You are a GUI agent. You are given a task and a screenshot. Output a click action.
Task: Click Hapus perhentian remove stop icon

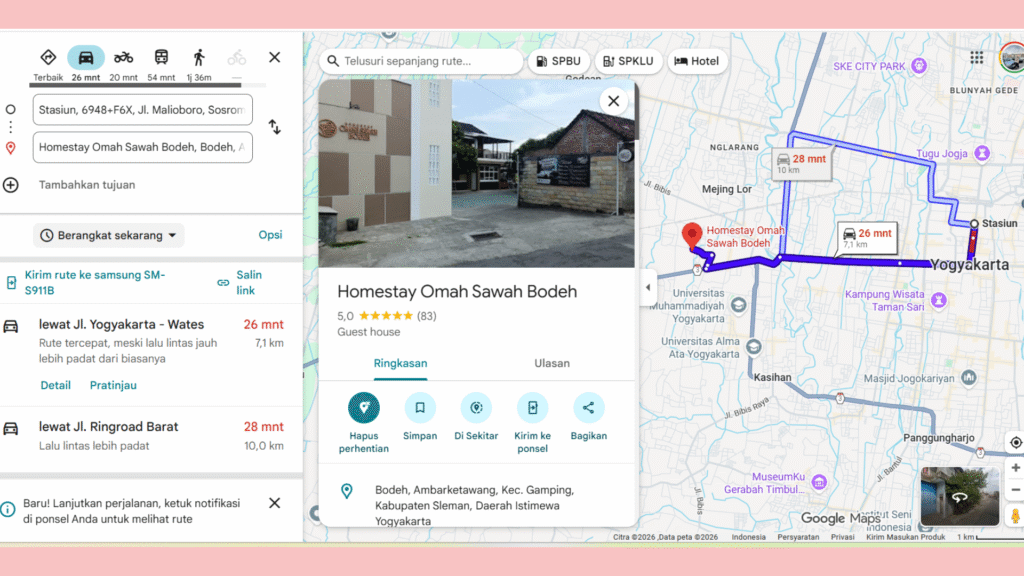364,408
